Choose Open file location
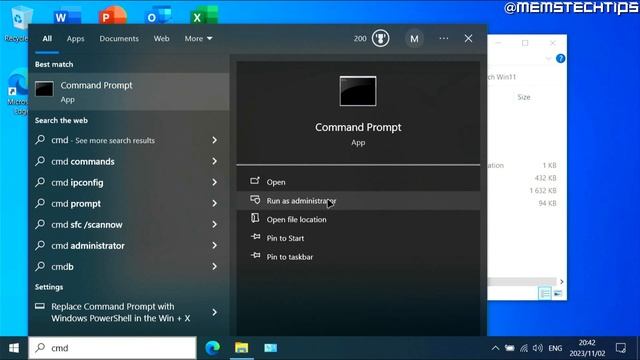Screen dimensions: 640x360 click(358, 220)
